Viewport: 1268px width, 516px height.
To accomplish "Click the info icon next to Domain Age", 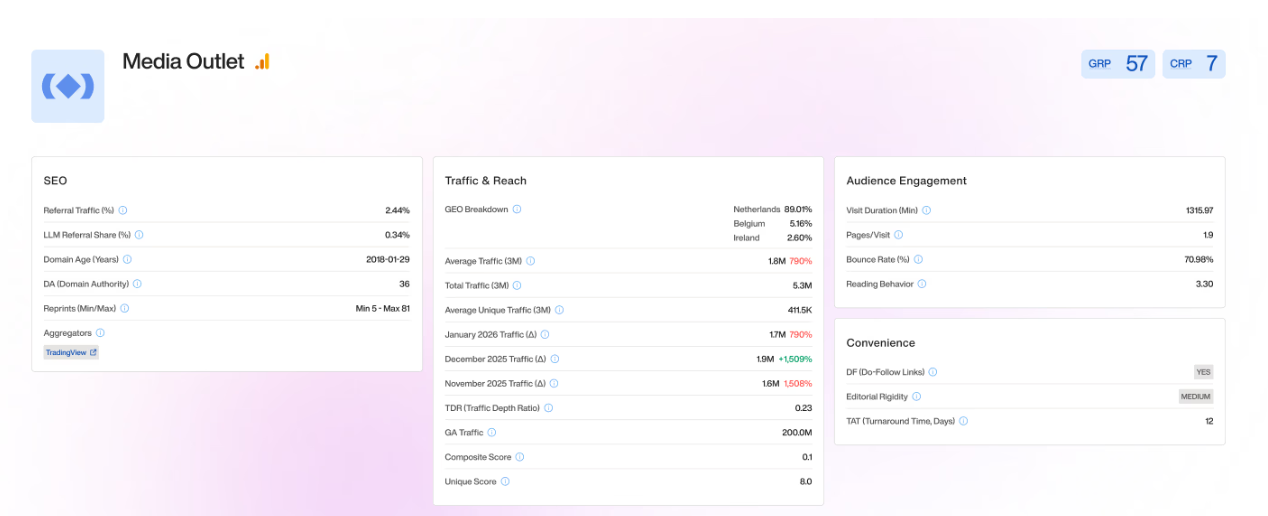I will click(126, 259).
